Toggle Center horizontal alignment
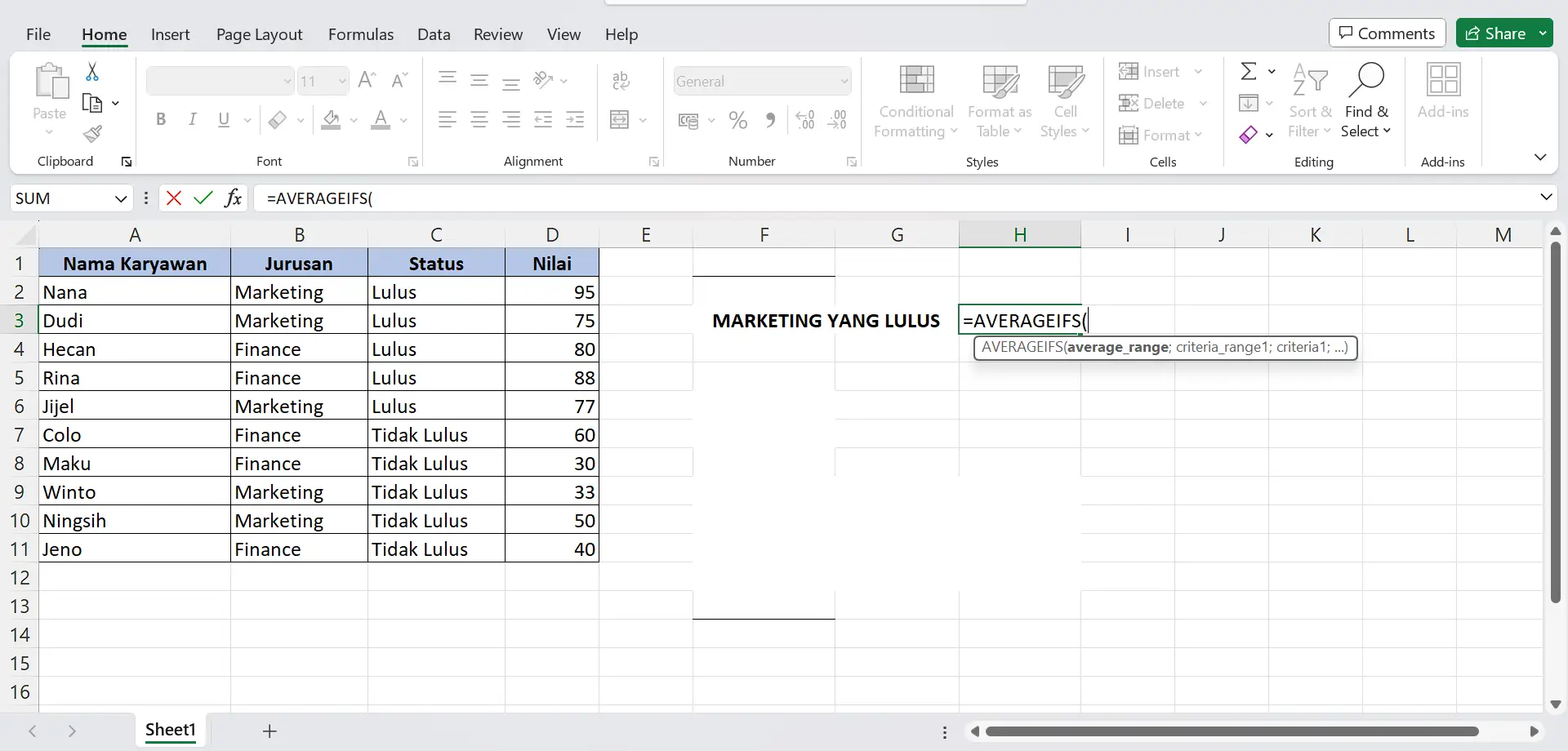This screenshot has height=751, width=1568. [479, 120]
